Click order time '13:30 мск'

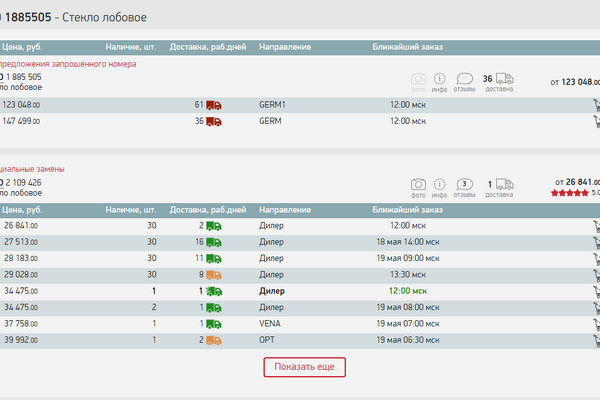pos(408,275)
